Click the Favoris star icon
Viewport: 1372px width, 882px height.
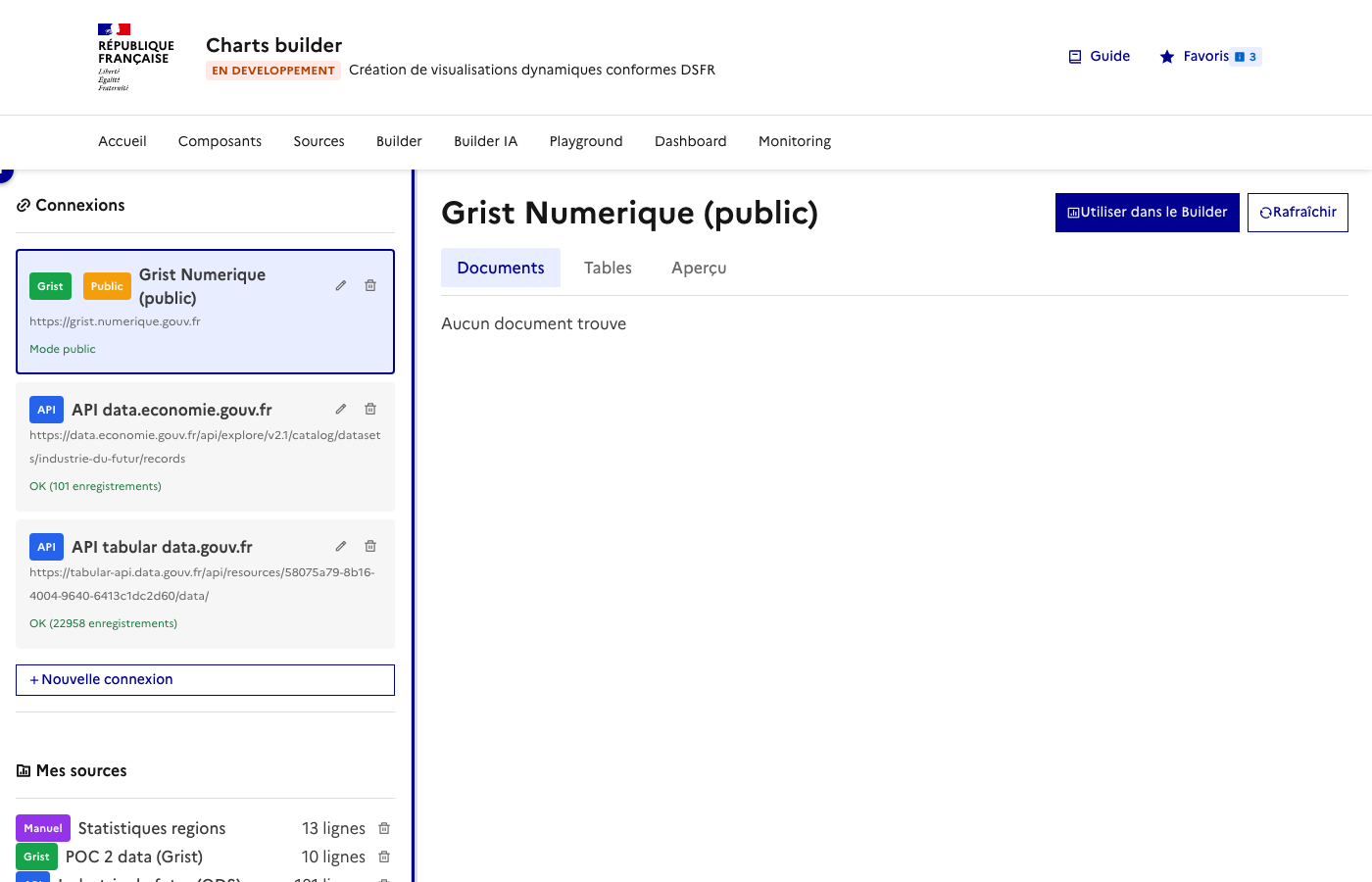[1165, 56]
